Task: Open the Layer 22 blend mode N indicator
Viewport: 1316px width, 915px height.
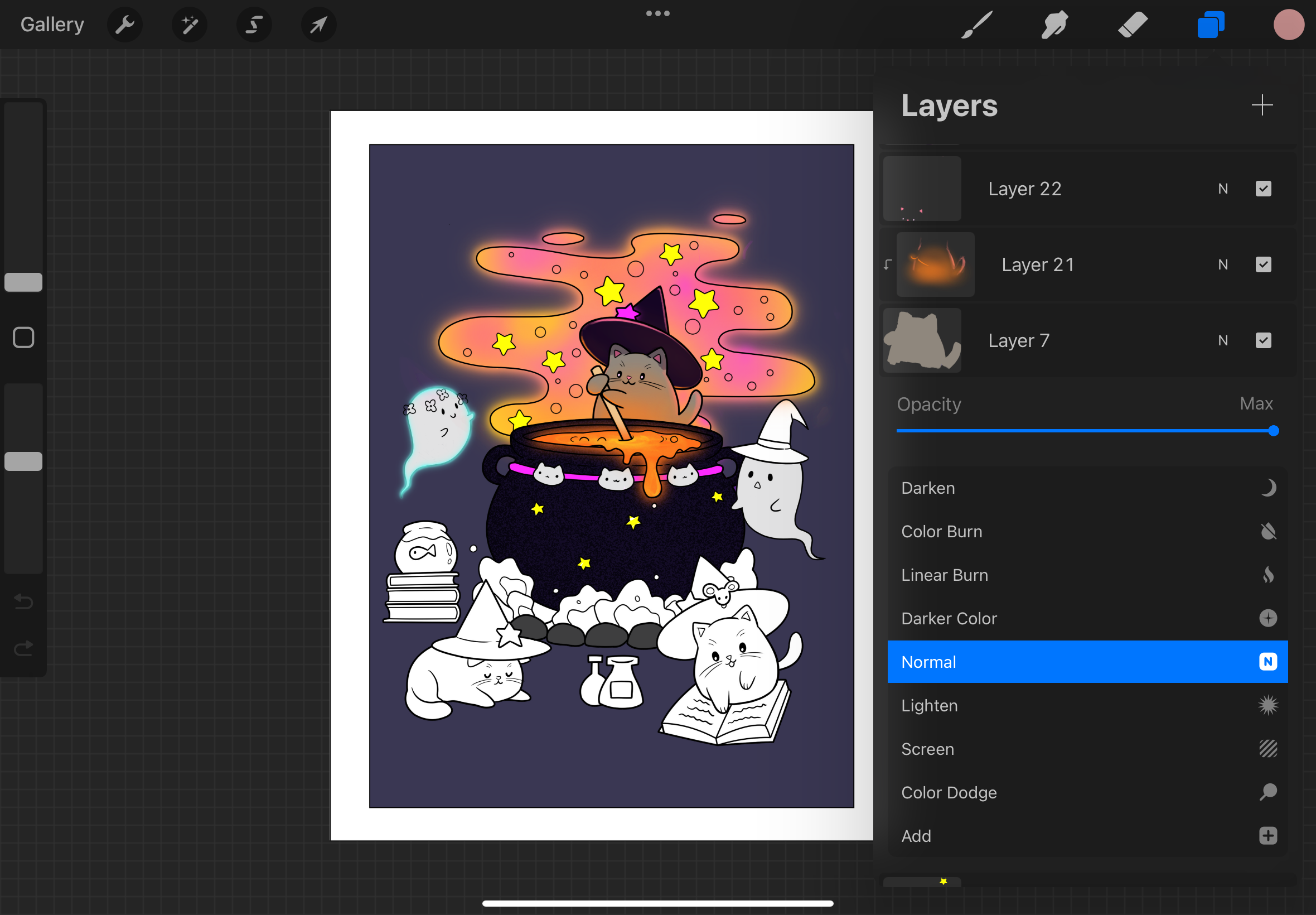Action: [1223, 189]
